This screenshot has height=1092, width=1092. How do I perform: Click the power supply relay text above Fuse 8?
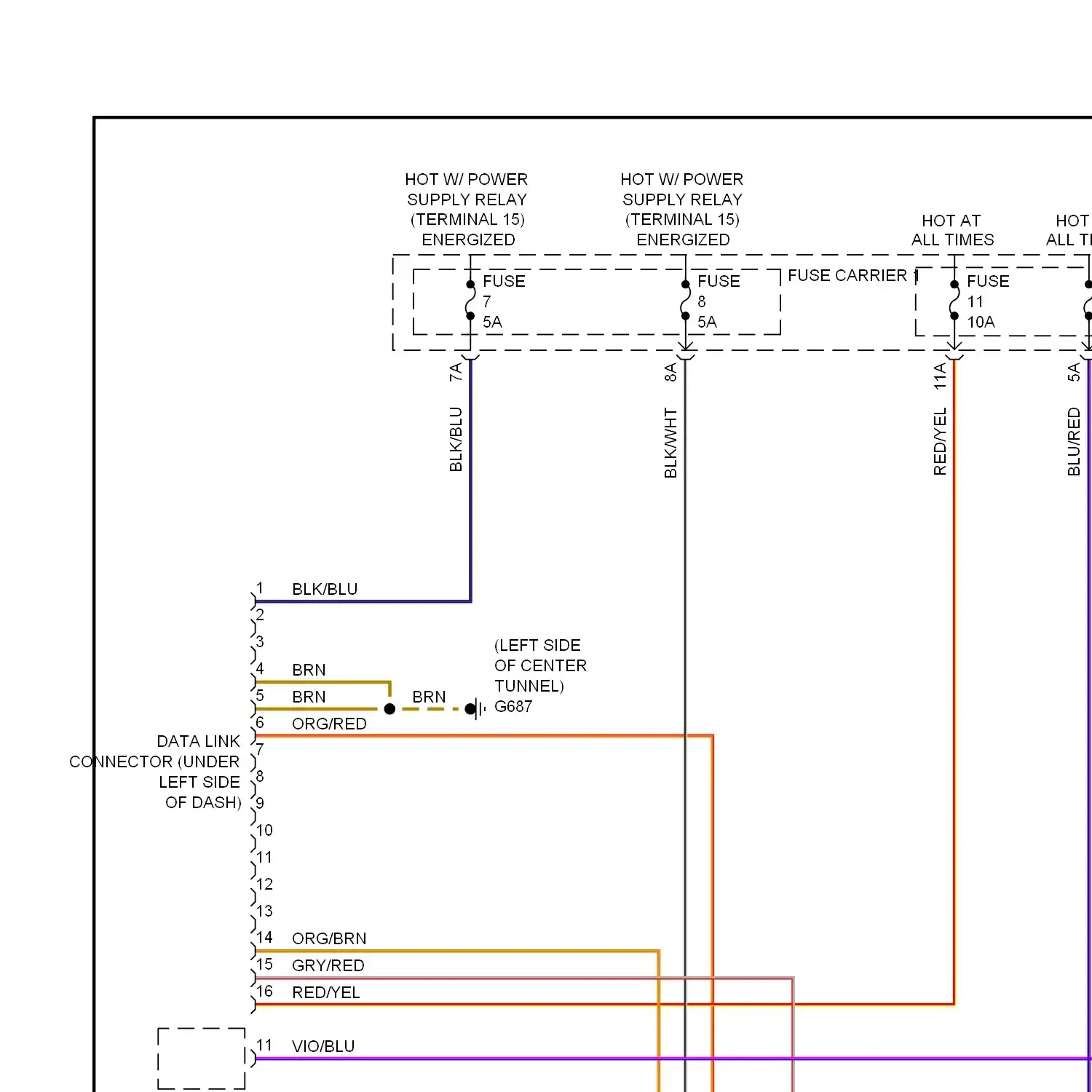(682, 209)
